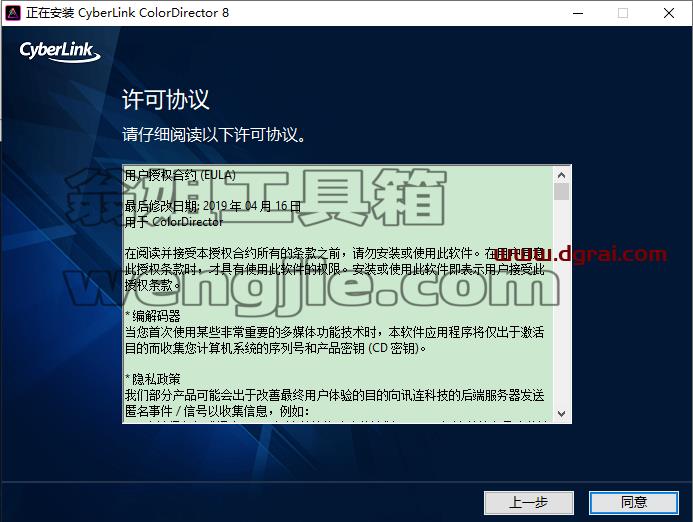Click the CyberLink logo
This screenshot has width=693, height=522.
(x=60, y=51)
